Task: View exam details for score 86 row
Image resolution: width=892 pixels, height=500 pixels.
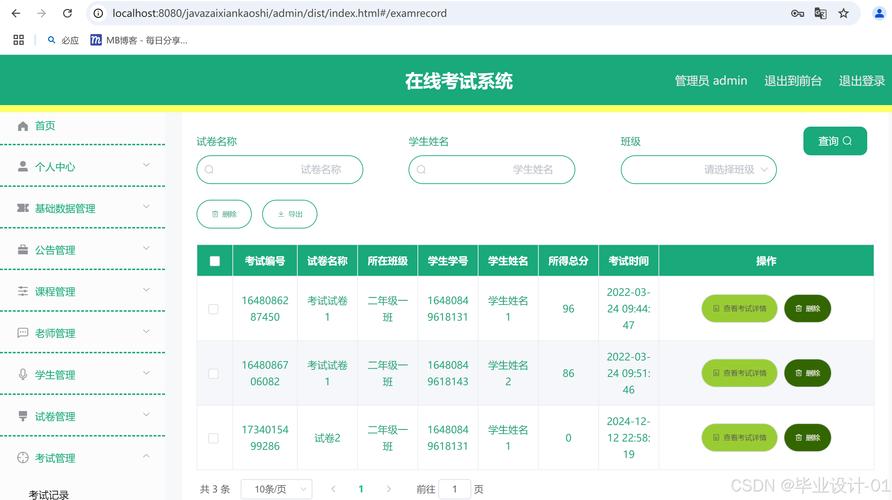Action: pyautogui.click(x=740, y=373)
